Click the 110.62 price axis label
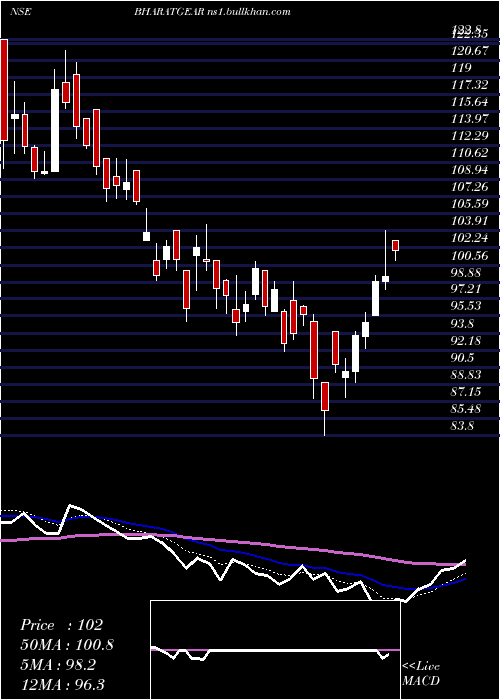The image size is (500, 700). 469,153
